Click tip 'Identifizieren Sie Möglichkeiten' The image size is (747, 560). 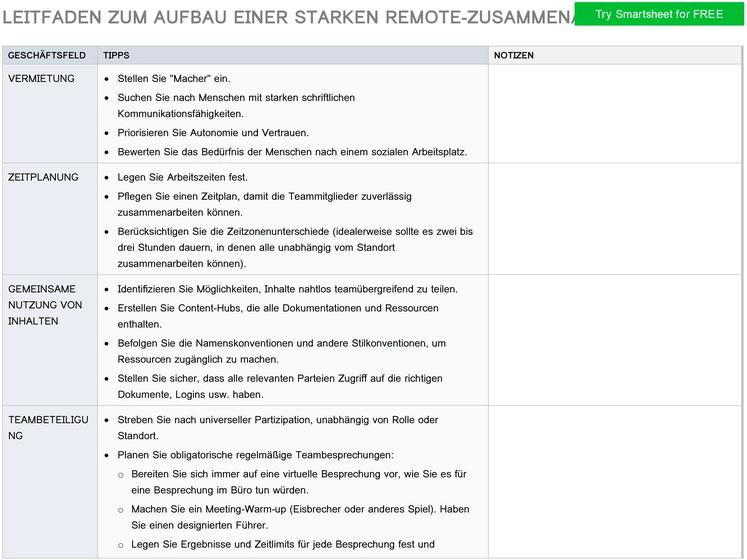coord(287,289)
